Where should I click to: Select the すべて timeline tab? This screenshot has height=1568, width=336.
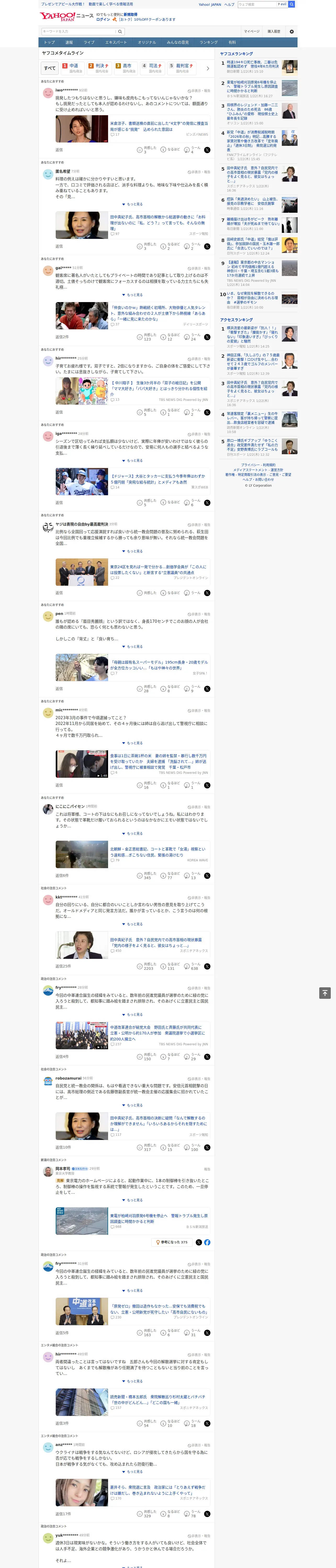(49, 68)
